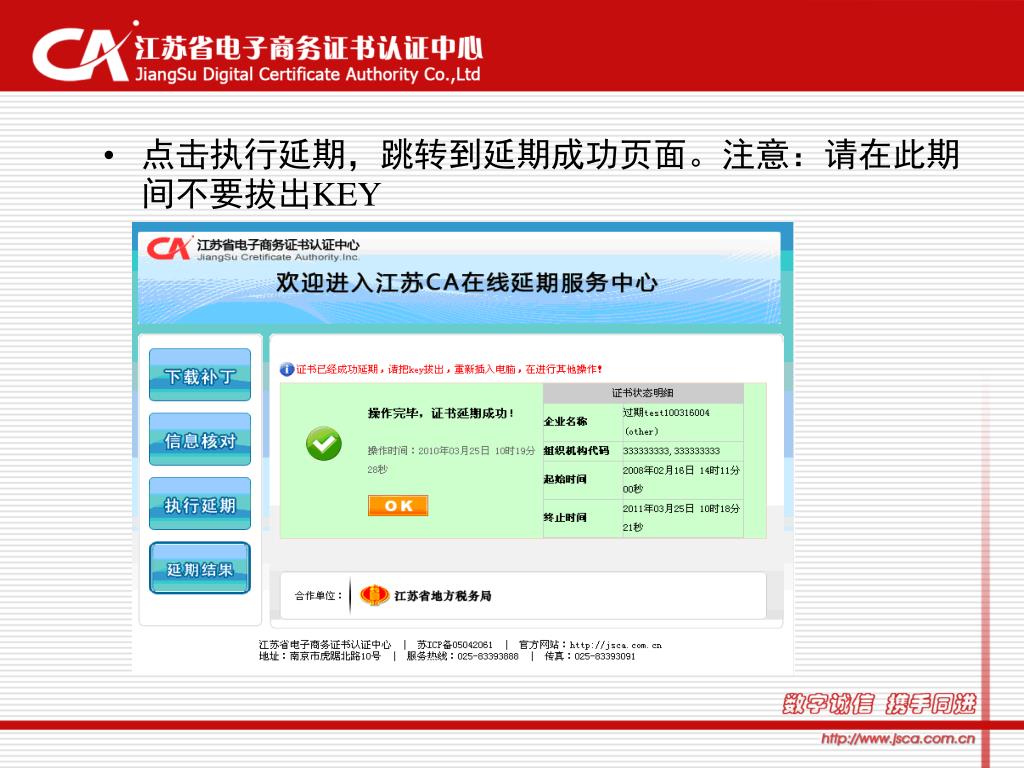Open the 信息核对 step
Image resolution: width=1024 pixels, height=768 pixels.
[x=200, y=440]
